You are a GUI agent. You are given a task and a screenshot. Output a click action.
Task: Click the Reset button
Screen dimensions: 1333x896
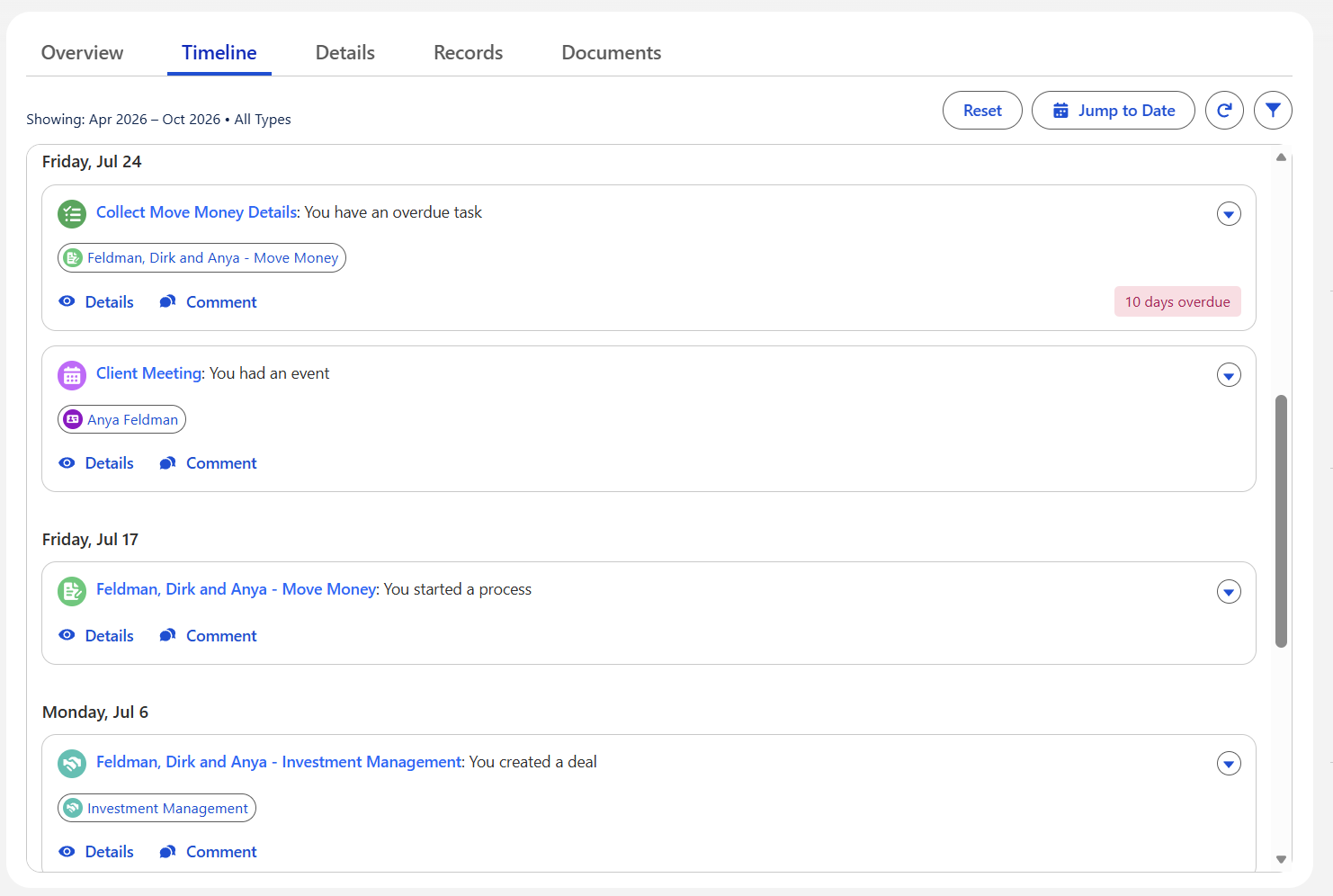[982, 111]
